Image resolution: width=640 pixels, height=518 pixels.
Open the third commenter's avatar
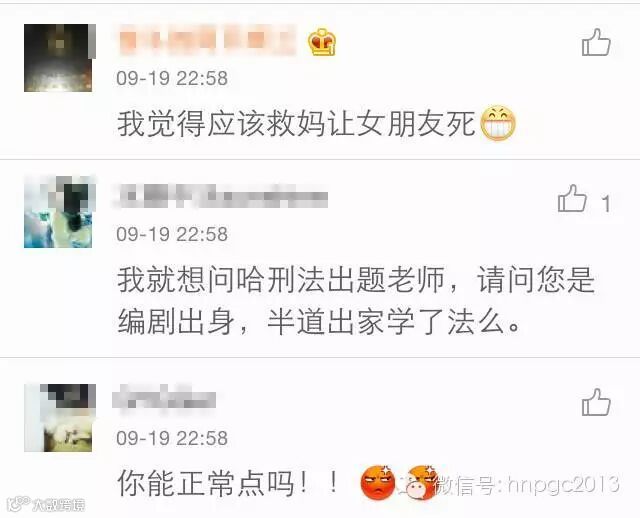(x=58, y=418)
